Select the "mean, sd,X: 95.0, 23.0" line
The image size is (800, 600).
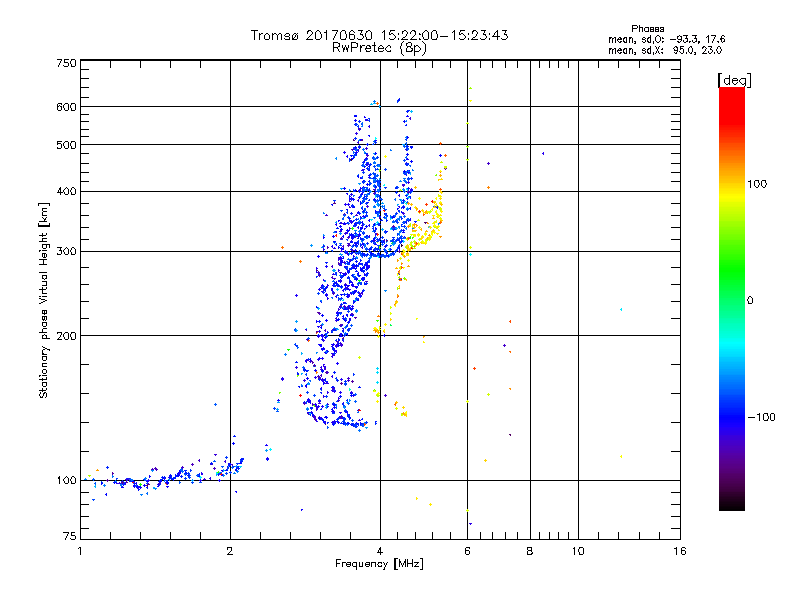tap(665, 50)
